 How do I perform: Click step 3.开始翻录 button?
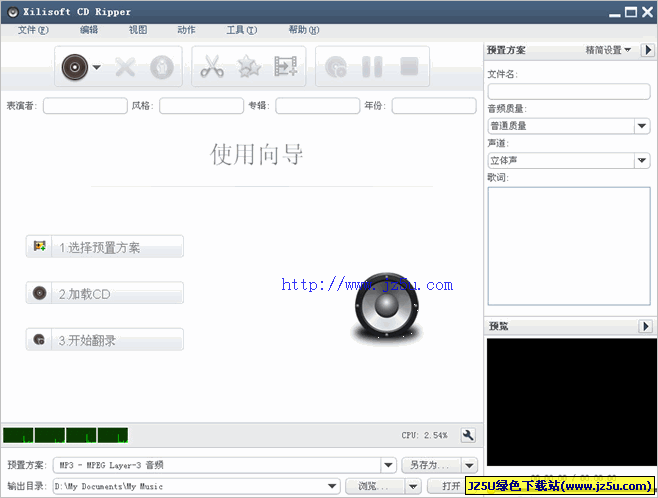(x=104, y=339)
